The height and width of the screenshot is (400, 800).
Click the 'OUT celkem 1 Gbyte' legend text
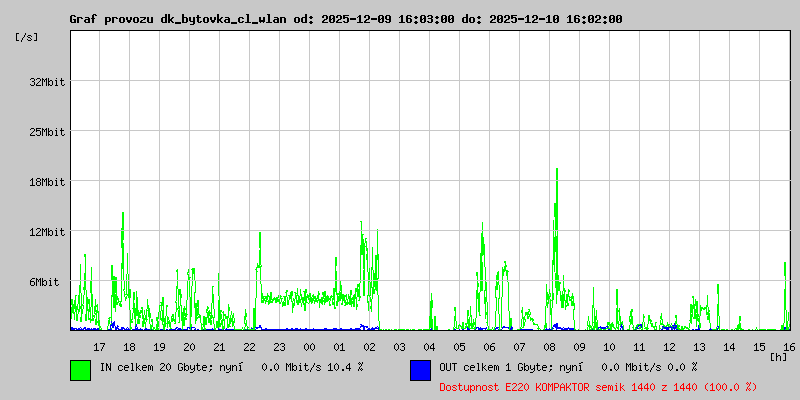(496, 367)
